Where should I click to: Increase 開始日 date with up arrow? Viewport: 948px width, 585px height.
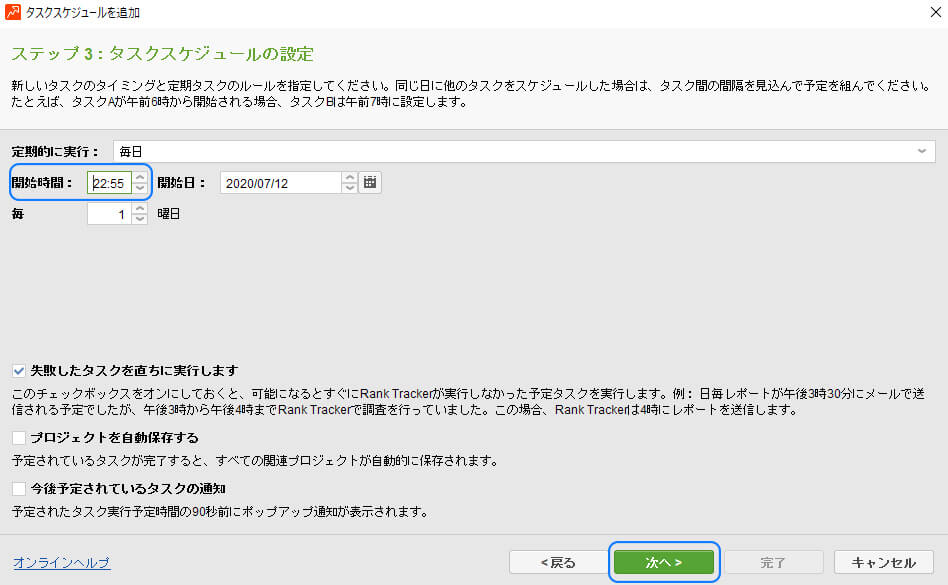tap(349, 178)
